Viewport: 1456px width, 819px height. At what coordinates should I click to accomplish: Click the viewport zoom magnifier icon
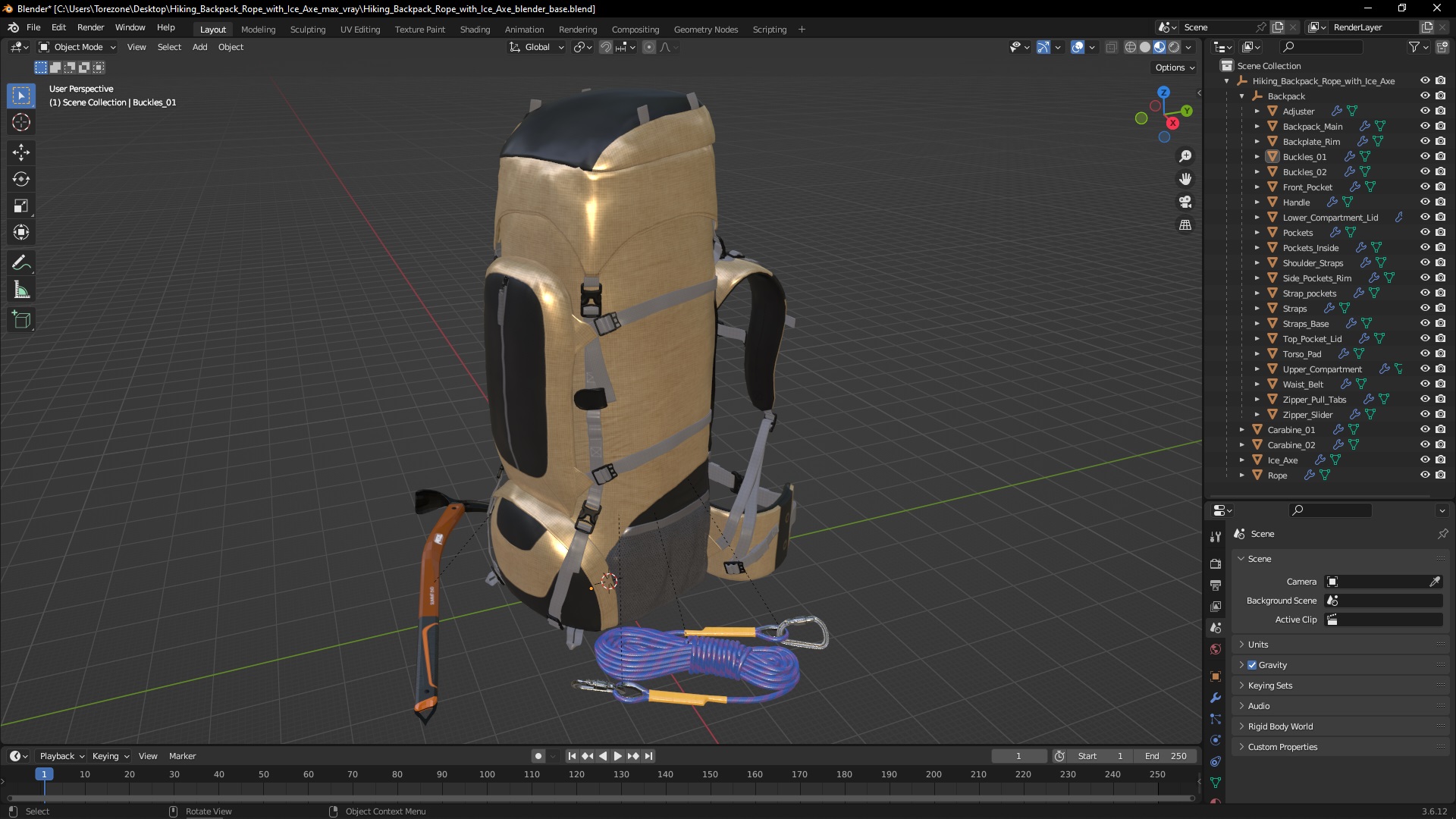click(x=1185, y=156)
